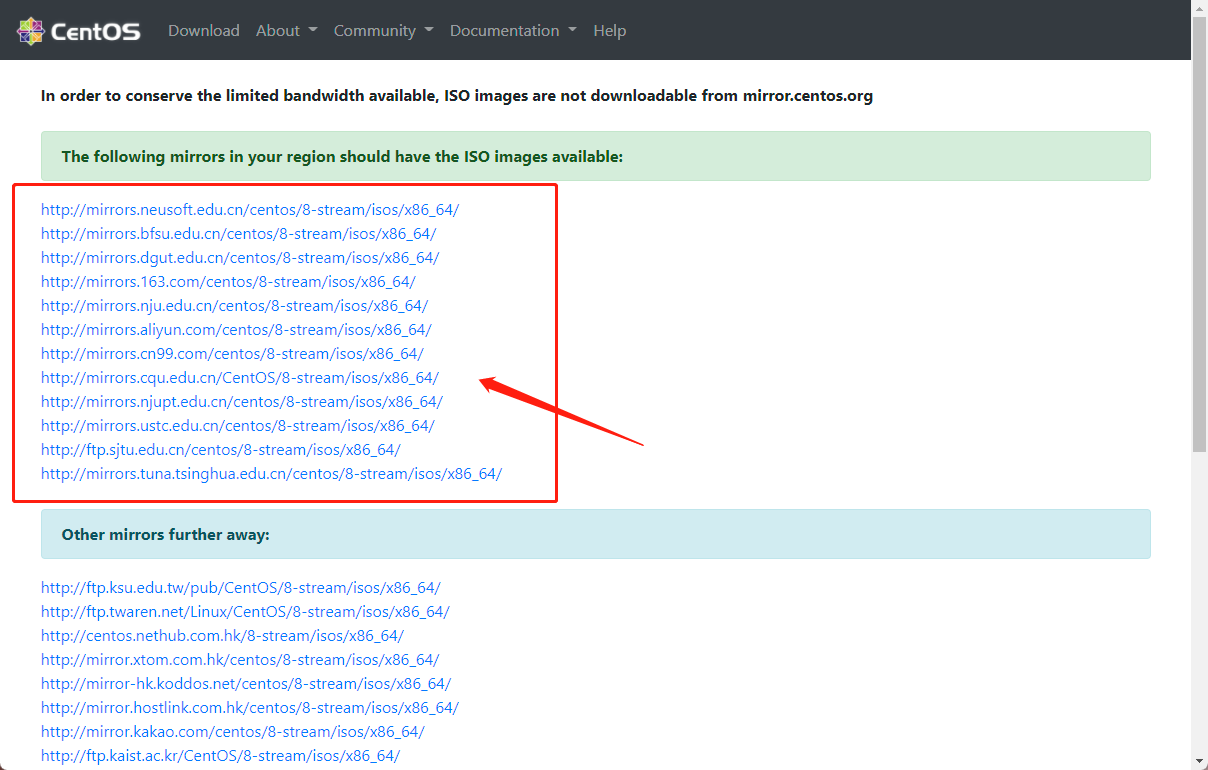Image resolution: width=1208 pixels, height=770 pixels.
Task: Open the Download page
Action: pos(204,31)
